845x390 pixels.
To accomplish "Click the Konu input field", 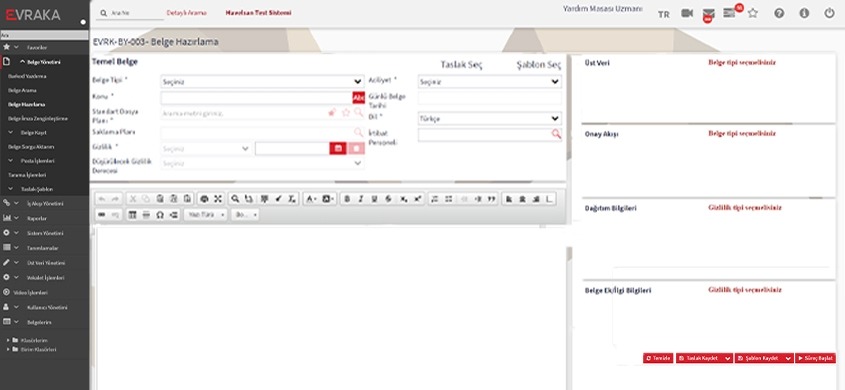I will coord(257,98).
